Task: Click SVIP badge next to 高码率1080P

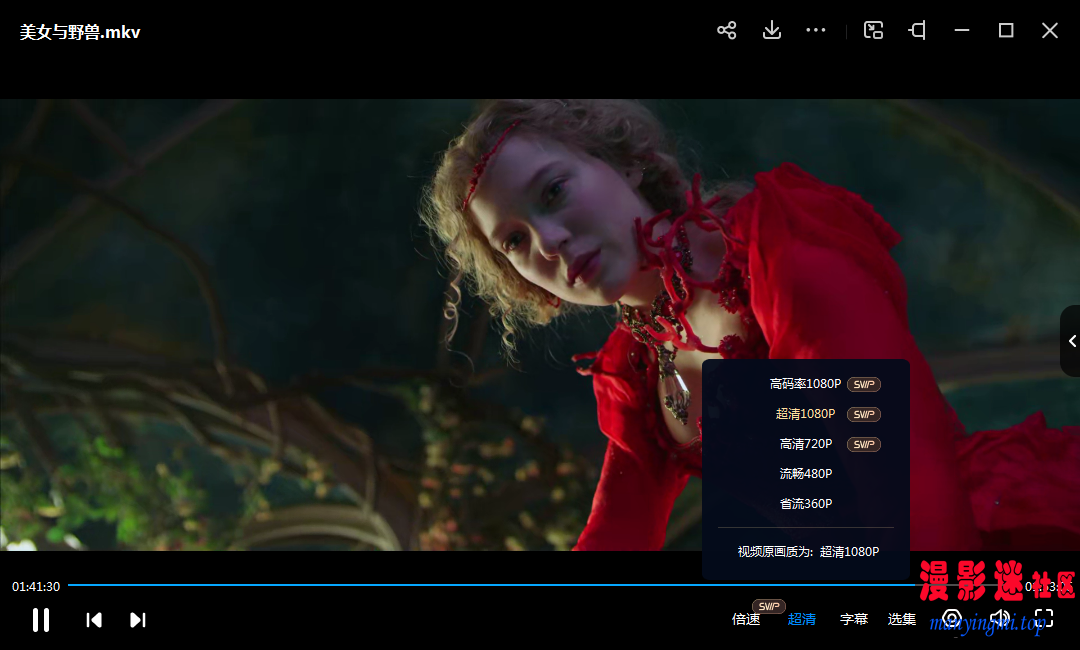Action: [864, 384]
